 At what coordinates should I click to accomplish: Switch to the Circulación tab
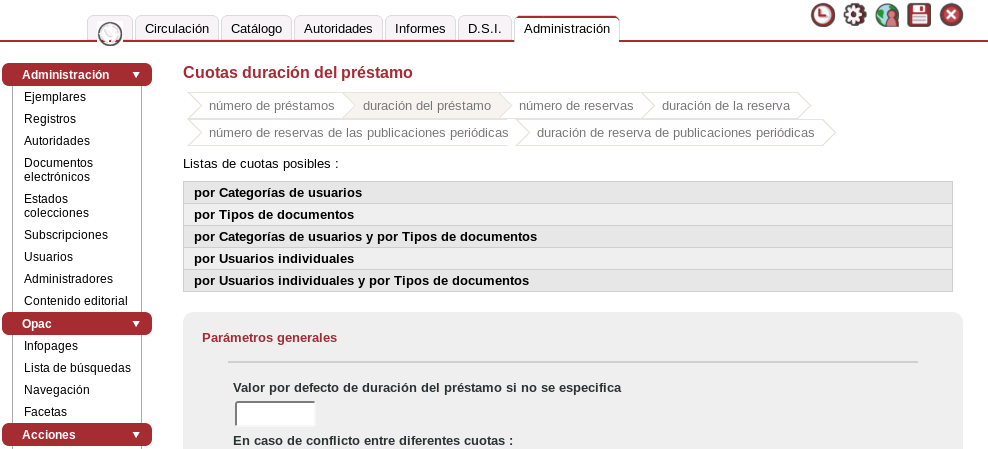coord(177,29)
